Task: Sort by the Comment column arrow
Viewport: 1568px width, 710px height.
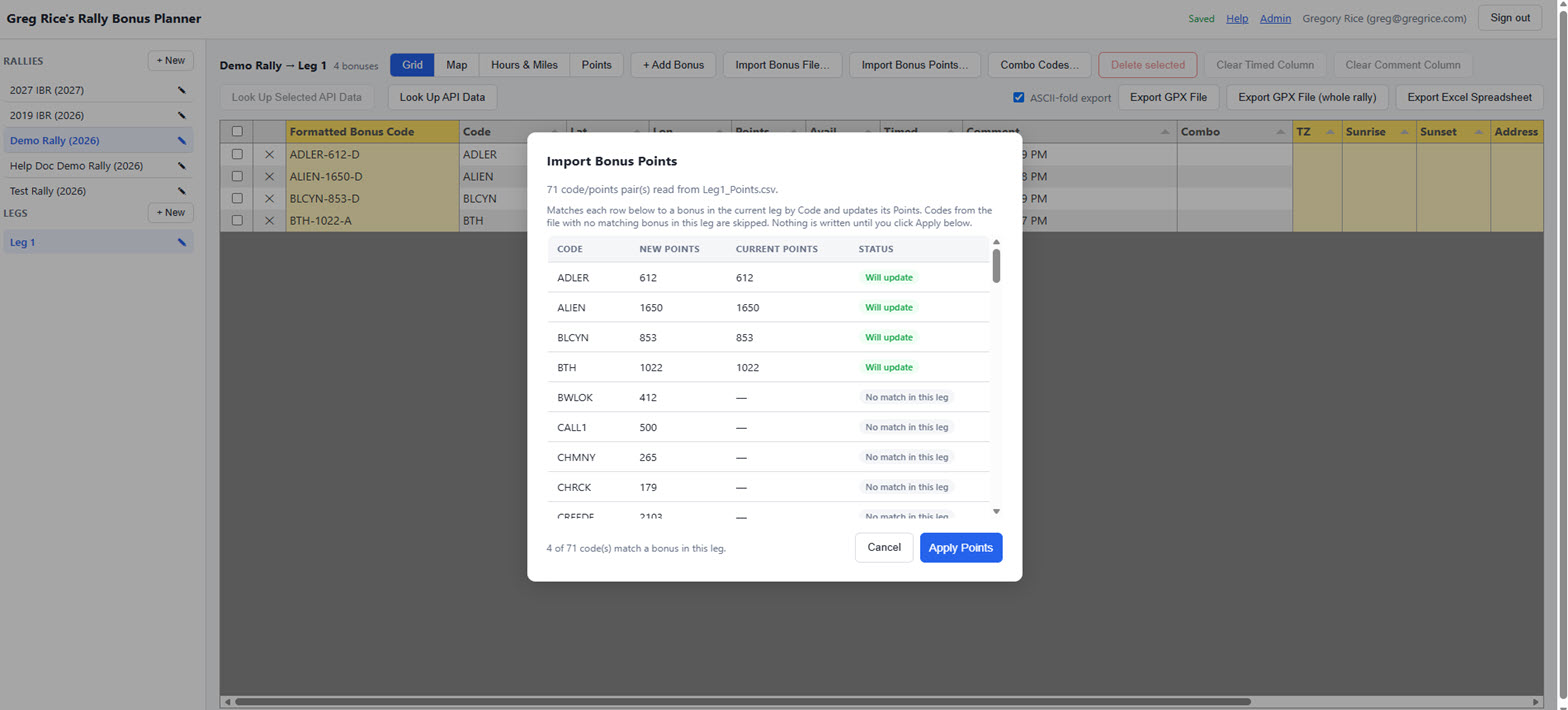Action: [1166, 132]
